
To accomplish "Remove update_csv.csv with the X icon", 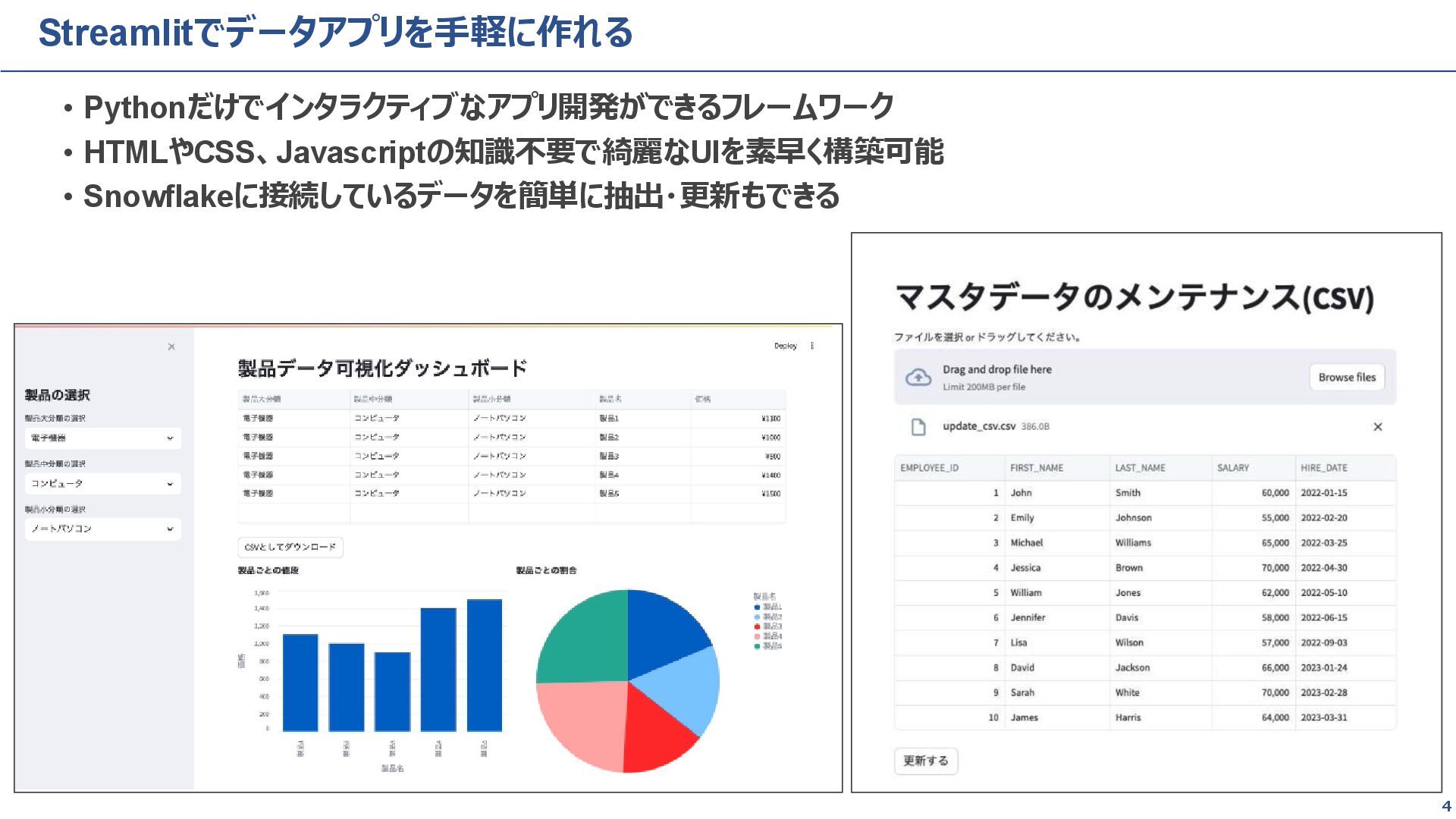I will click(x=1377, y=427).
